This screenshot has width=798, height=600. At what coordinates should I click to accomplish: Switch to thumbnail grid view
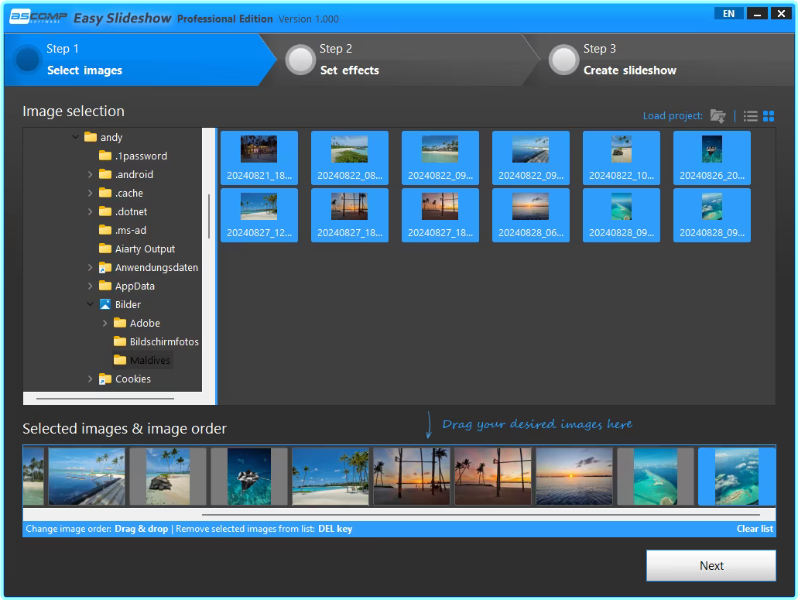click(768, 117)
